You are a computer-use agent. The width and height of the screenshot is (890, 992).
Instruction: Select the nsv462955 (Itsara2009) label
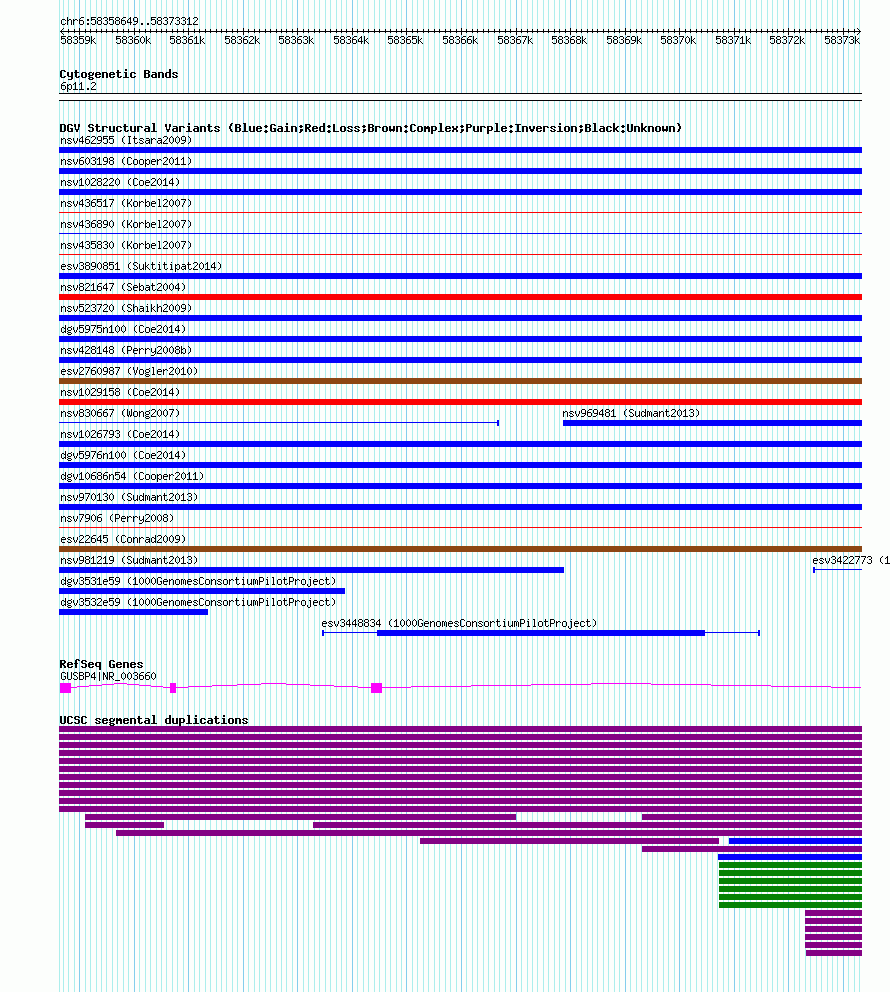tap(126, 140)
